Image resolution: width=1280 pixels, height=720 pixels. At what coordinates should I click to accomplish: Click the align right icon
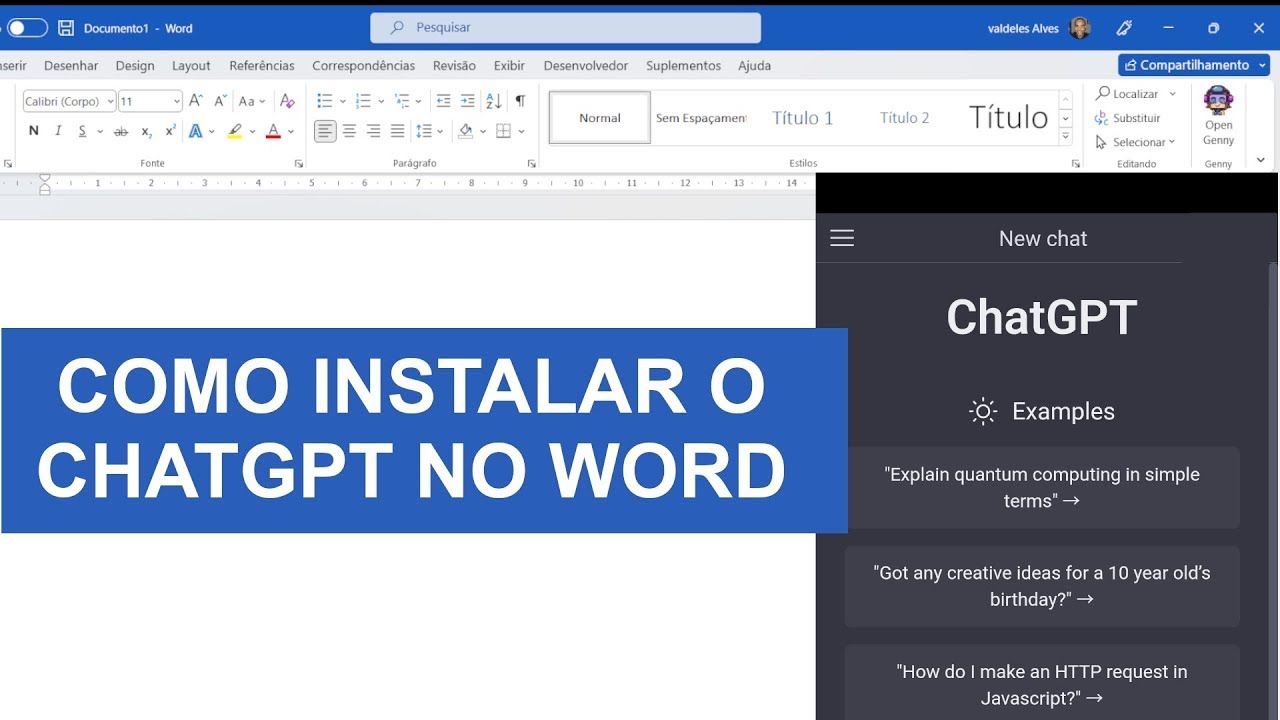[x=373, y=131]
